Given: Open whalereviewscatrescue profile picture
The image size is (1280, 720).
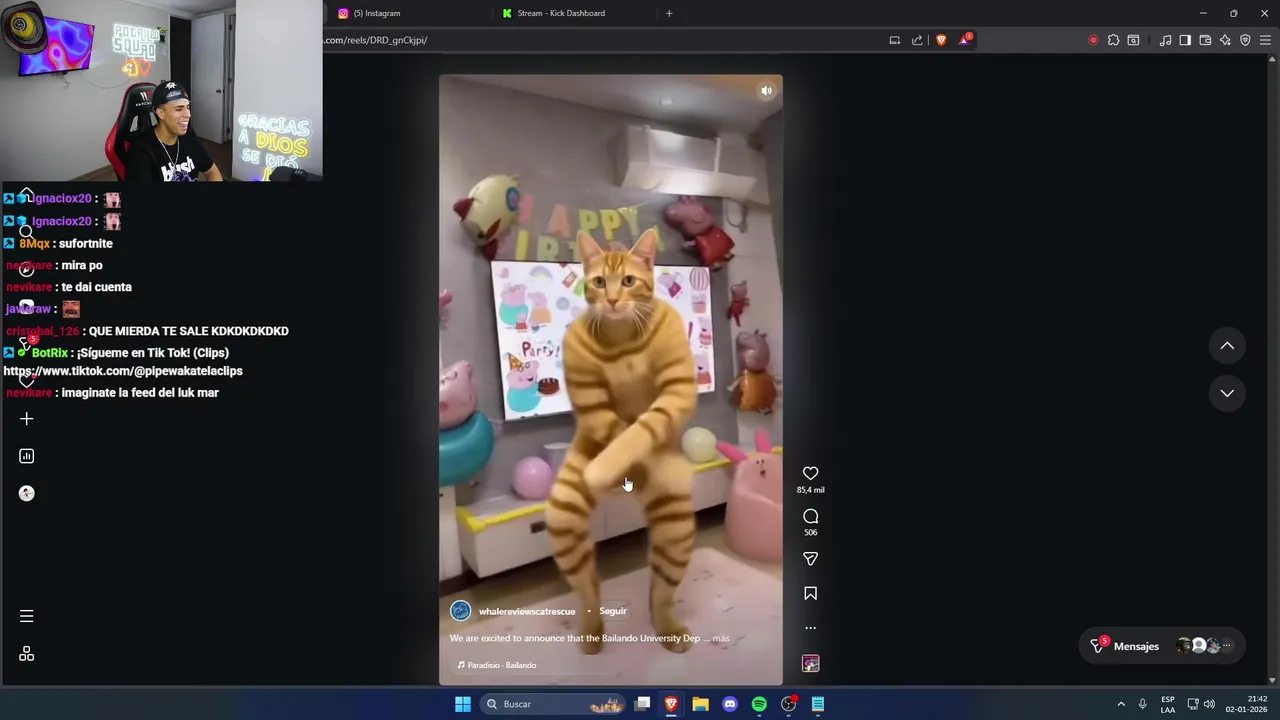Looking at the screenshot, I should click(460, 611).
